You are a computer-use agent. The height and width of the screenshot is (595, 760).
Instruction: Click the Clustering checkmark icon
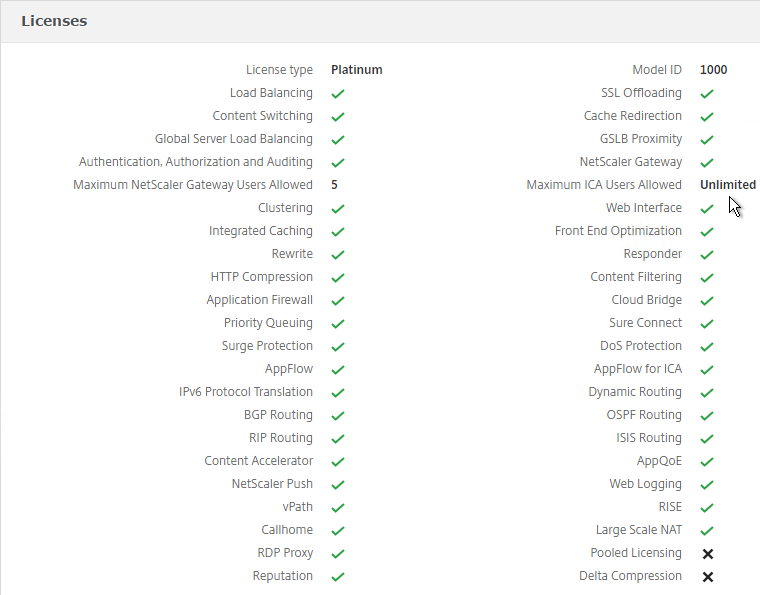pos(338,208)
